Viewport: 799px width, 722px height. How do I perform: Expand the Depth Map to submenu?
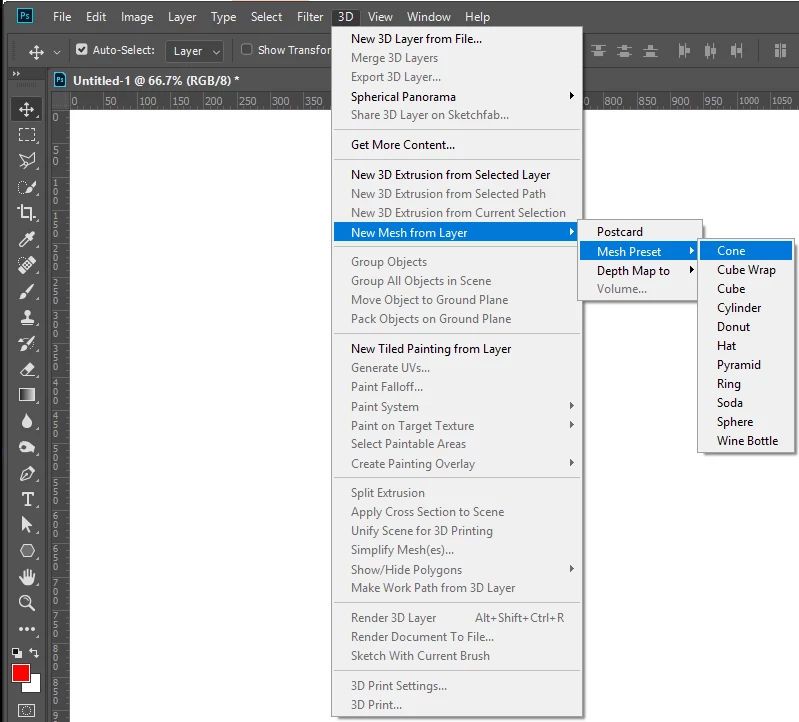(638, 271)
